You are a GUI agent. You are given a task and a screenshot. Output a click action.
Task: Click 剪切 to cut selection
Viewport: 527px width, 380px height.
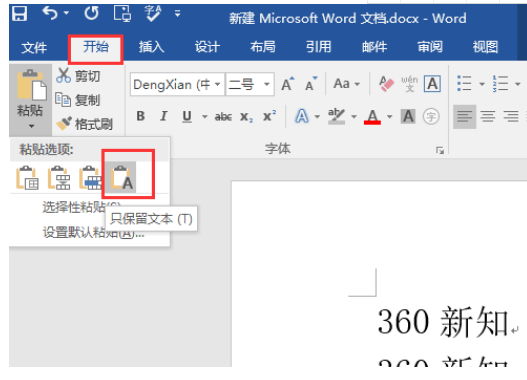pos(78,76)
